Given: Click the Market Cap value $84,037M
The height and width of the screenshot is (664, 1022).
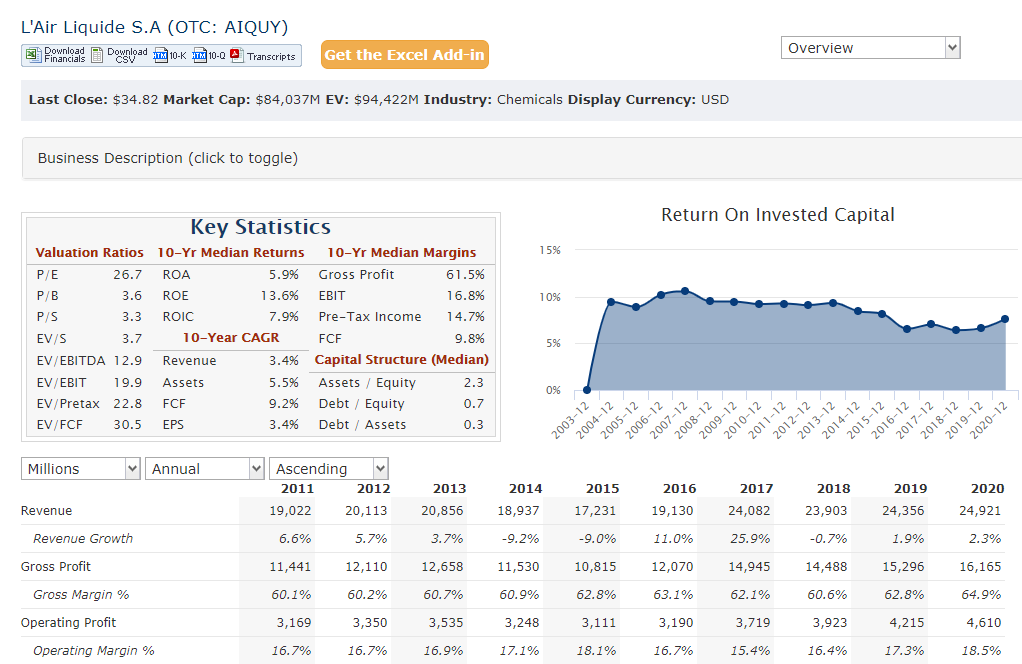Looking at the screenshot, I should coord(287,100).
